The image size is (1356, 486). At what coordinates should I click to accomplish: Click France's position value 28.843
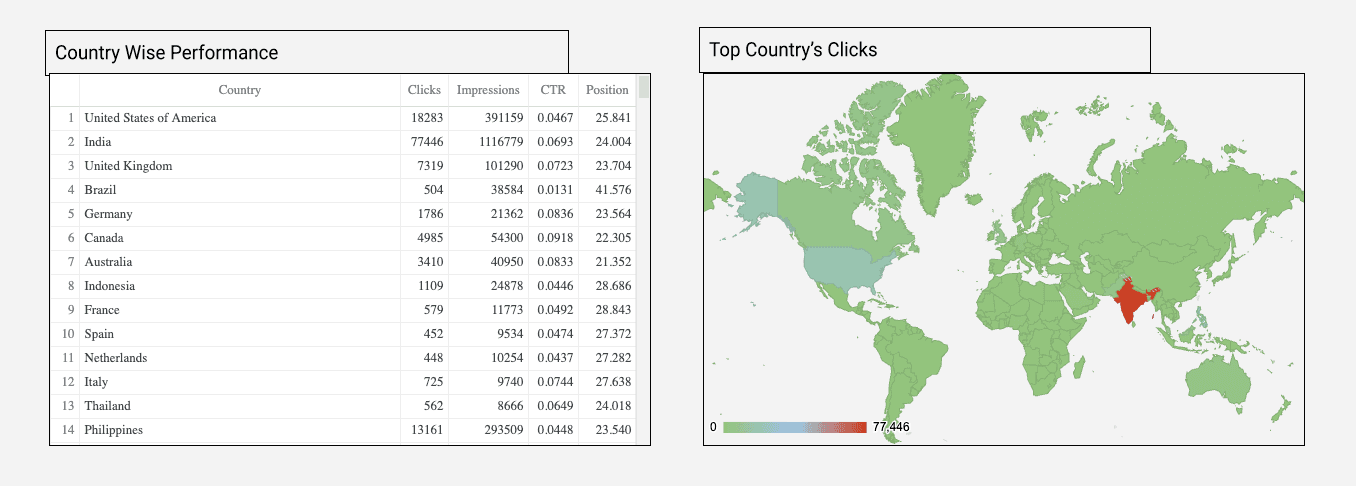[613, 310]
